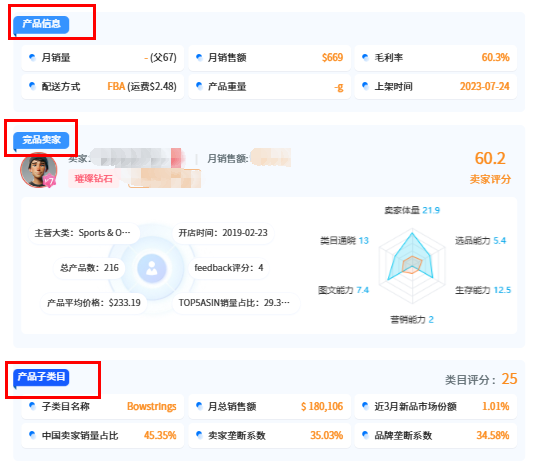Click the 生存能力 12.5 radar label

(483, 290)
